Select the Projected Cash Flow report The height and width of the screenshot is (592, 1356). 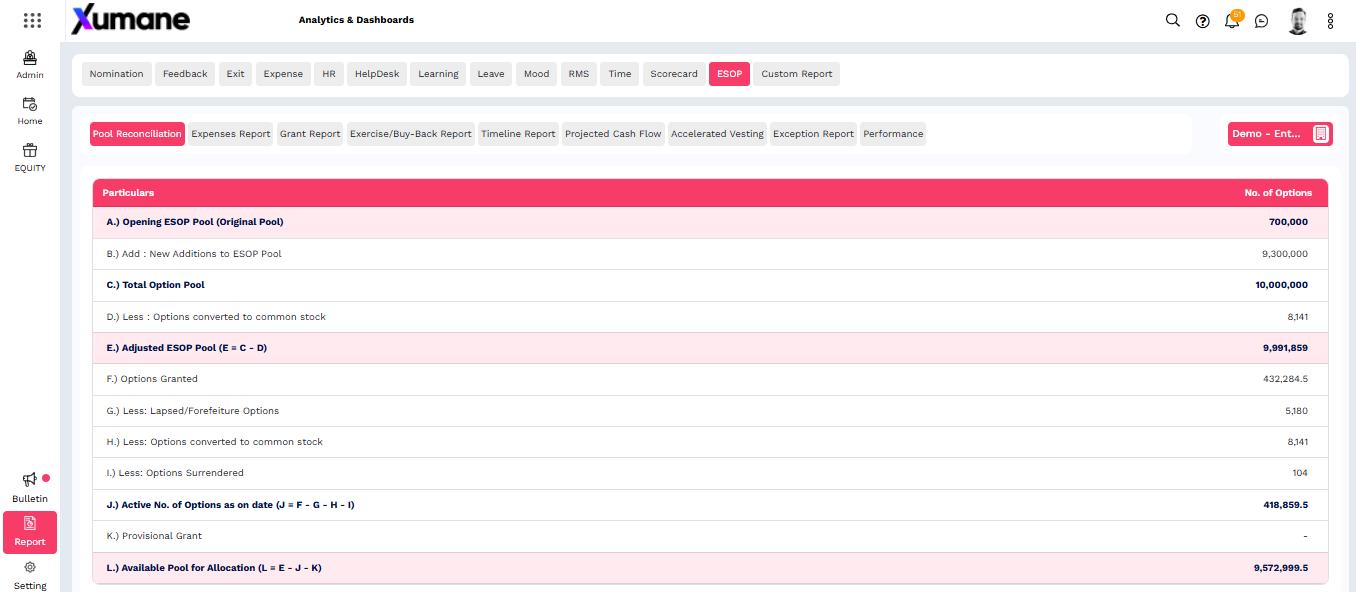[613, 134]
